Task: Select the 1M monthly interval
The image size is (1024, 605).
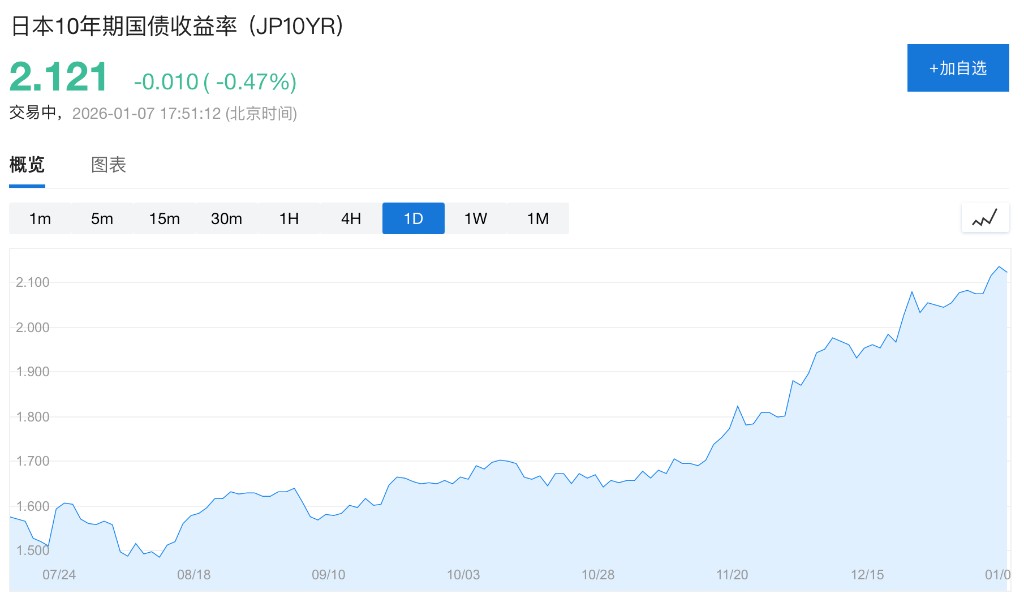Action: [x=538, y=218]
